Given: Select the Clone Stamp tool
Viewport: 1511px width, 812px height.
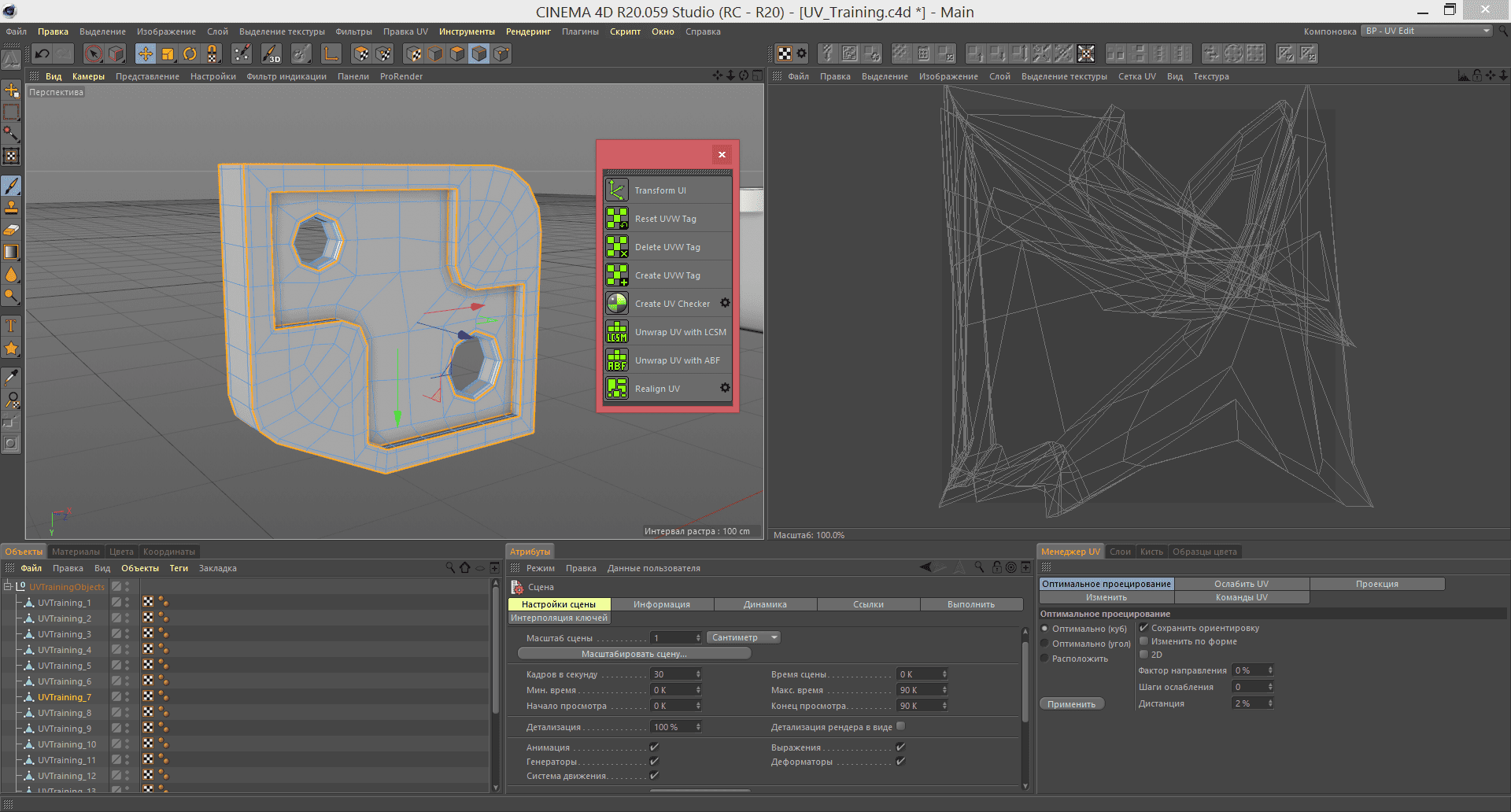Looking at the screenshot, I should (x=11, y=208).
